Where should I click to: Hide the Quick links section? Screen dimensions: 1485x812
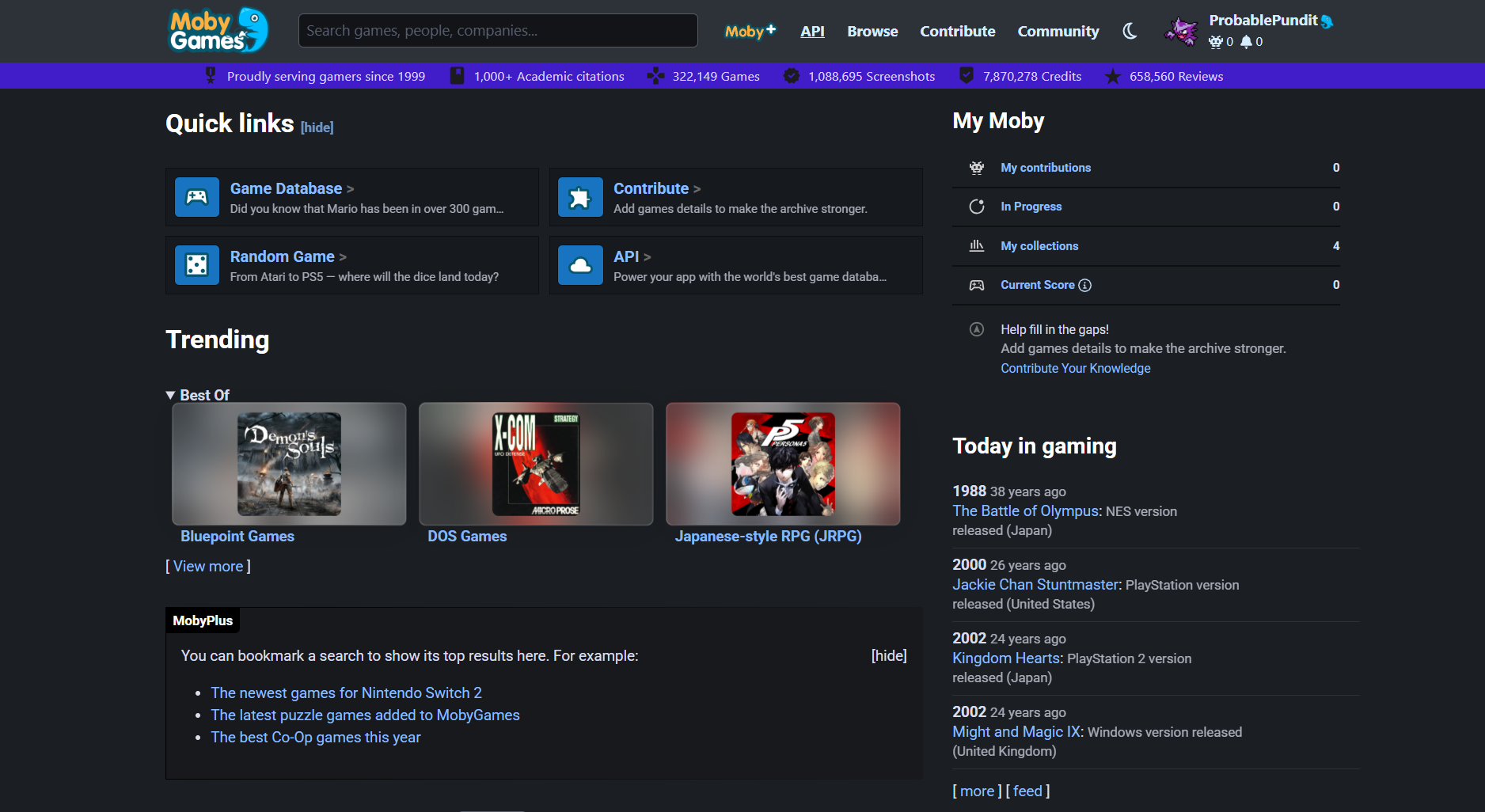click(317, 127)
